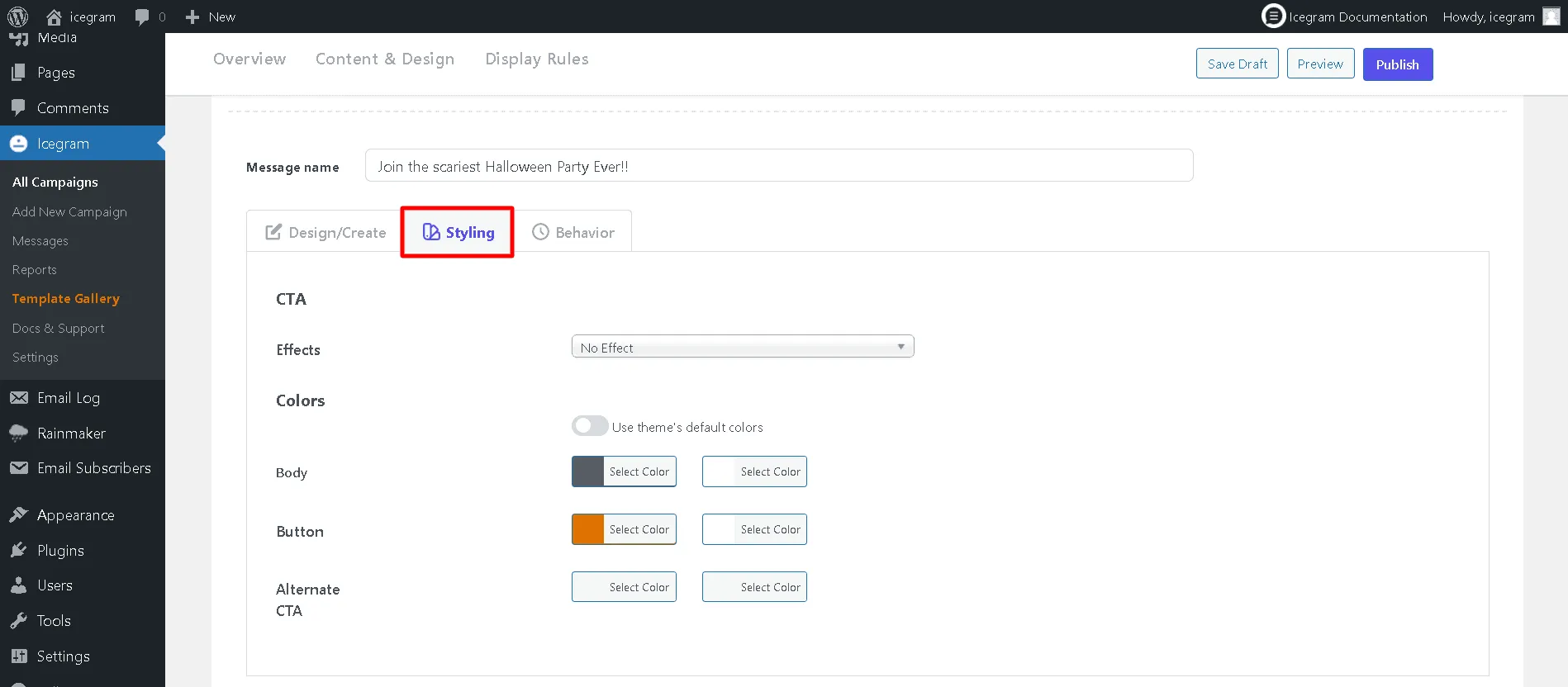Click the Icegram sidebar icon
The image size is (1568, 687).
[x=18, y=144]
